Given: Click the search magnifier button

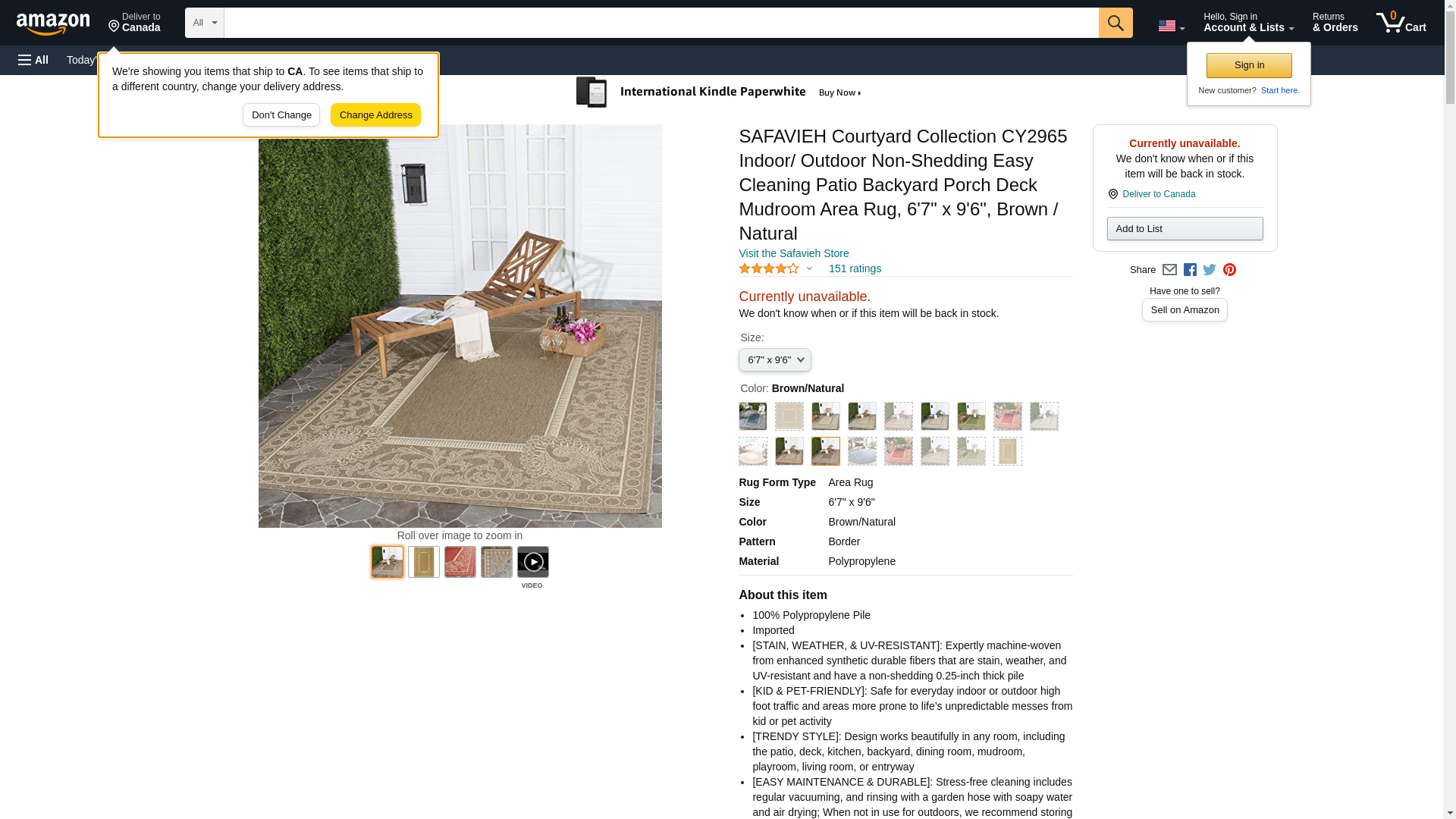Looking at the screenshot, I should 1115,23.
